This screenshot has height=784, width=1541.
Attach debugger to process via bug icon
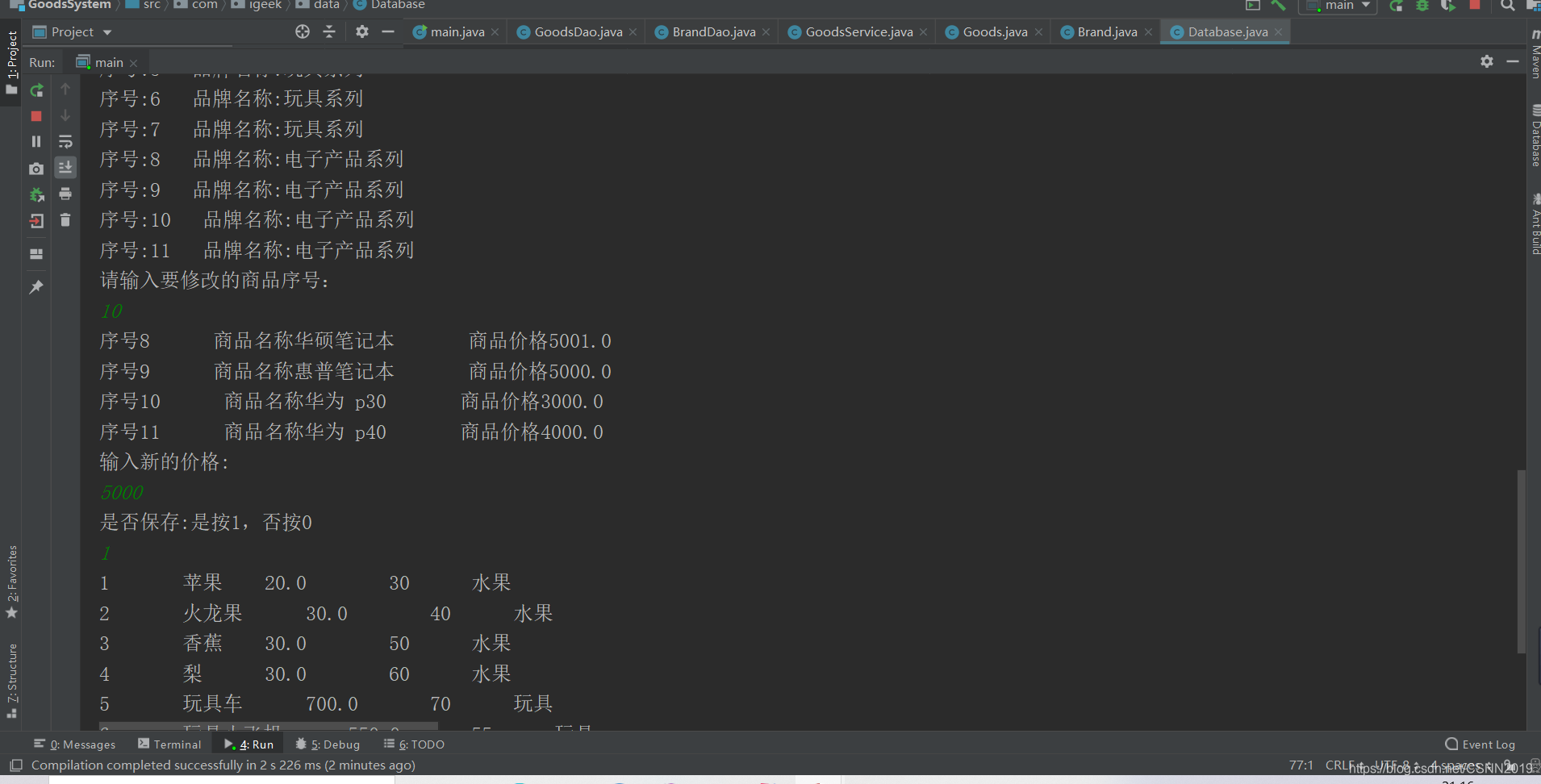point(36,194)
